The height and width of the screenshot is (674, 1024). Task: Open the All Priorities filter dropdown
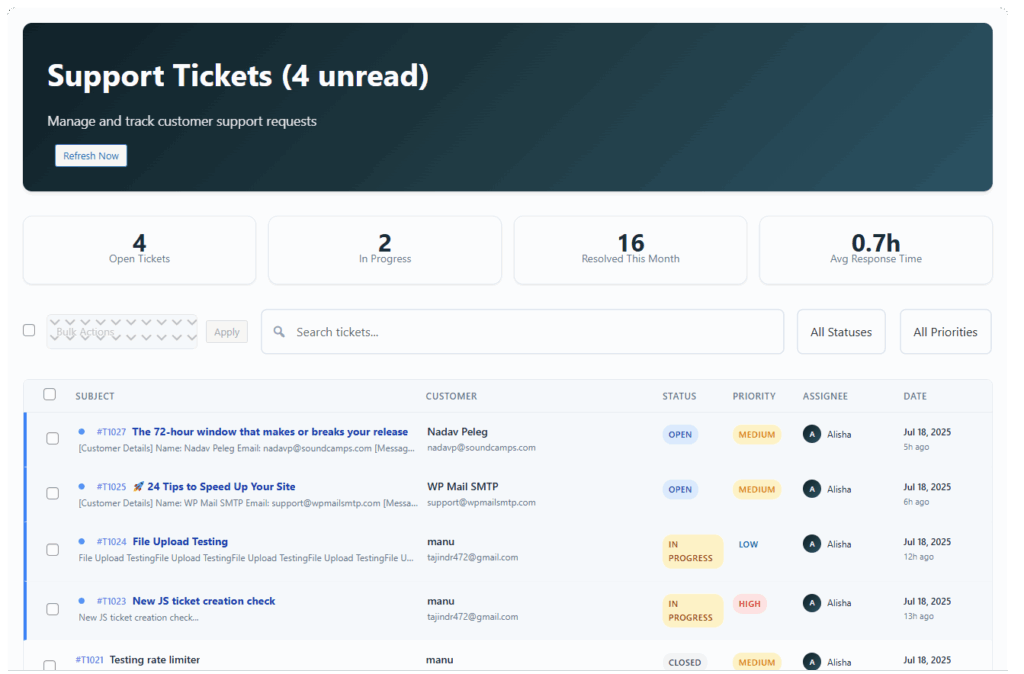(x=946, y=332)
